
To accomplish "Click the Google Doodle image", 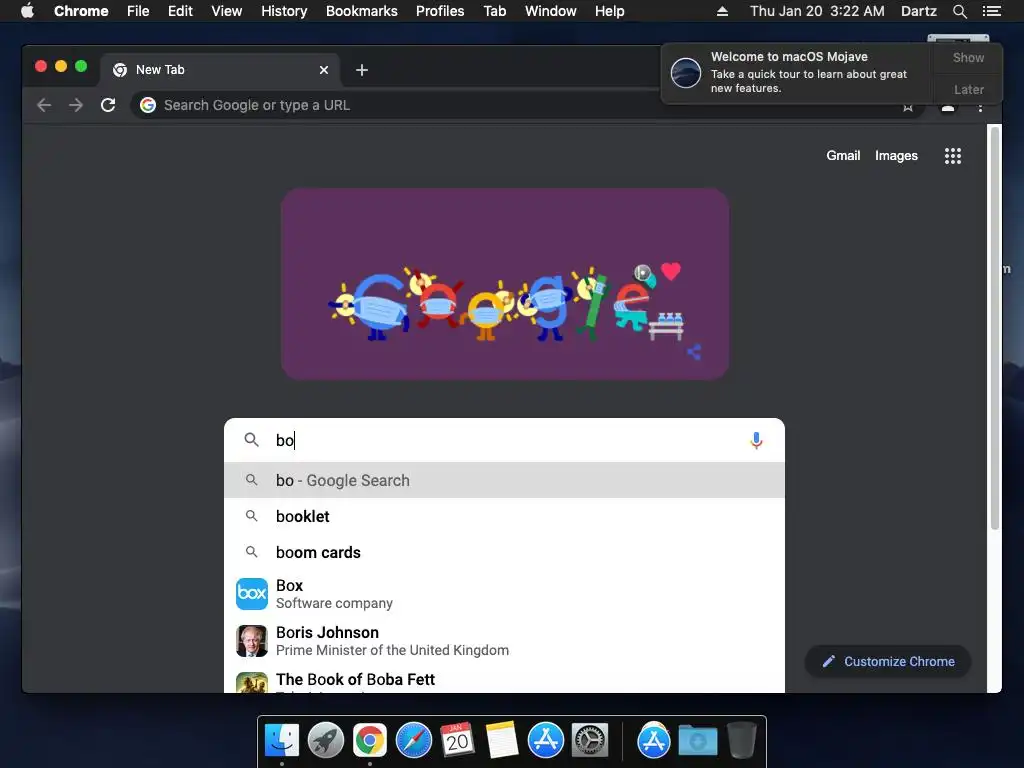I will 505,284.
